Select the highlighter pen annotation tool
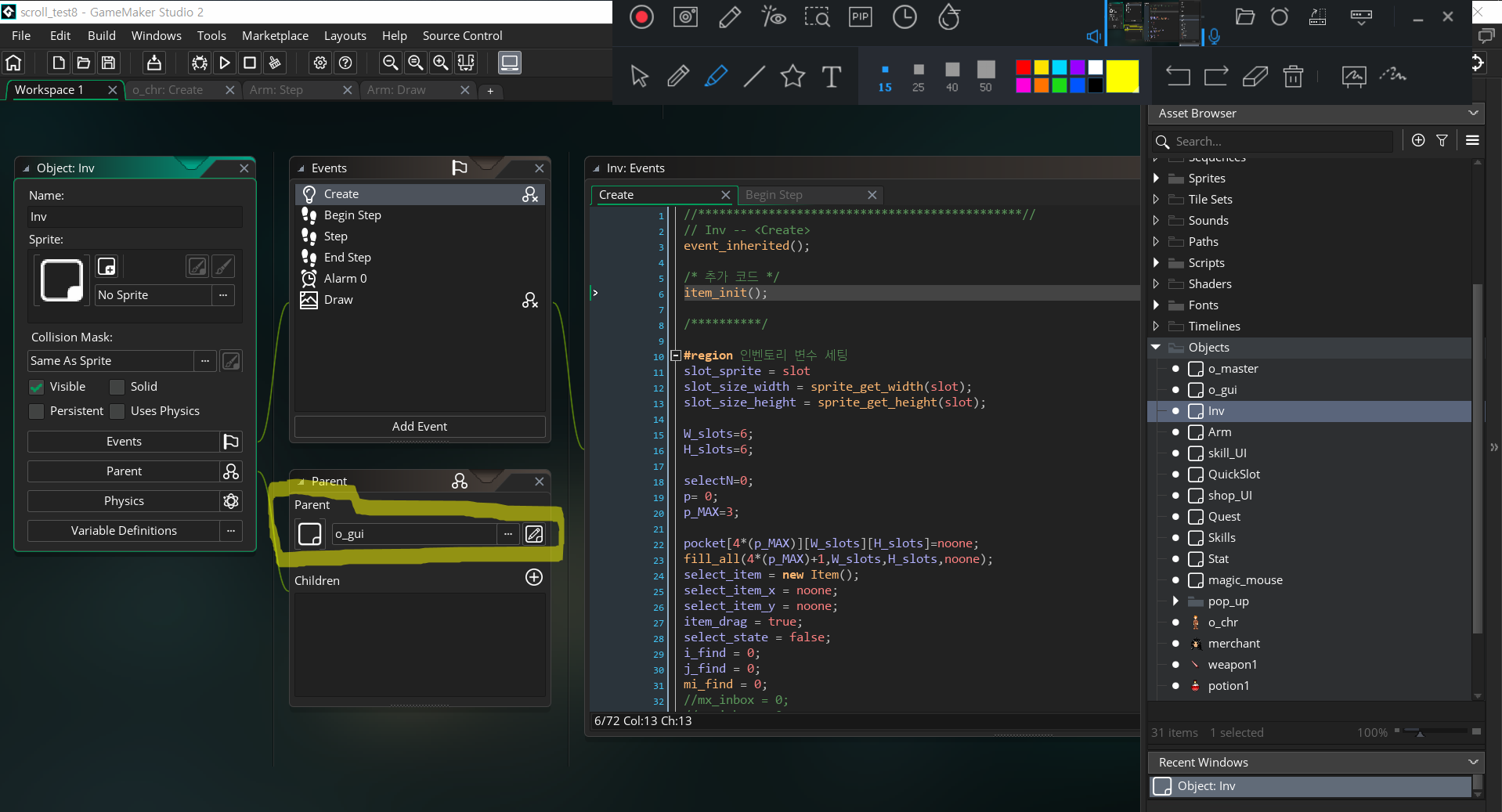 716,76
